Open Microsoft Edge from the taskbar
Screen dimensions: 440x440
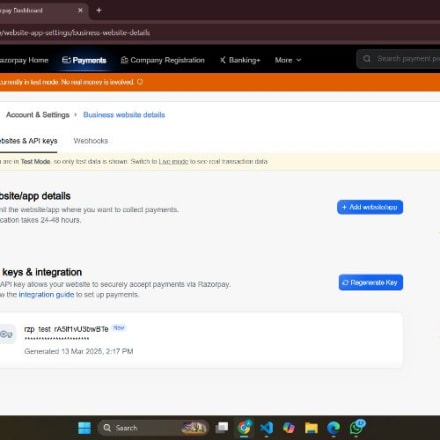(x=334, y=428)
